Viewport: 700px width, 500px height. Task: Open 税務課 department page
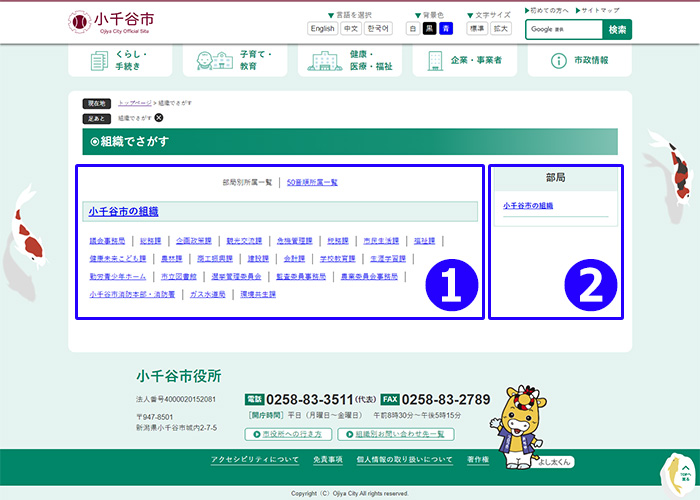click(x=338, y=241)
